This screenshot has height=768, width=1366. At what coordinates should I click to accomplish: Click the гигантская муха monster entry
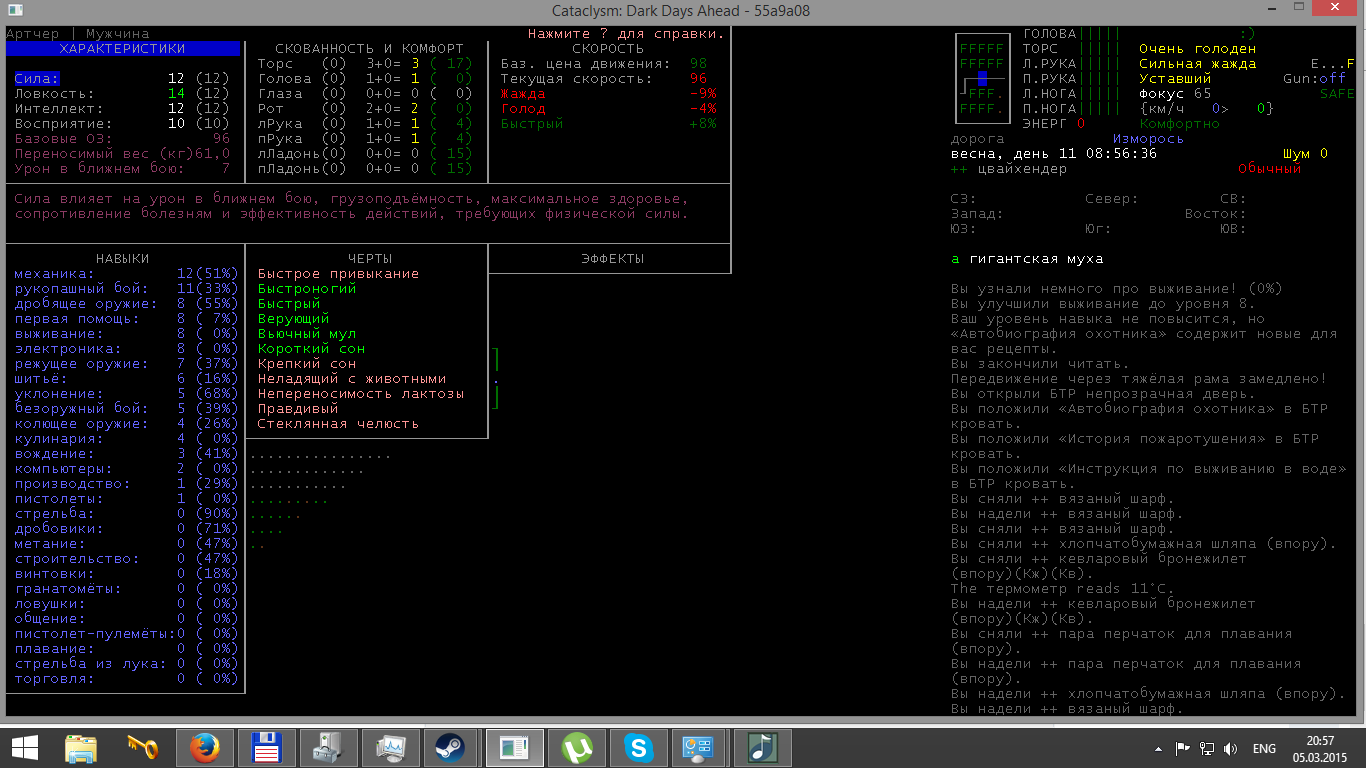tap(1027, 258)
